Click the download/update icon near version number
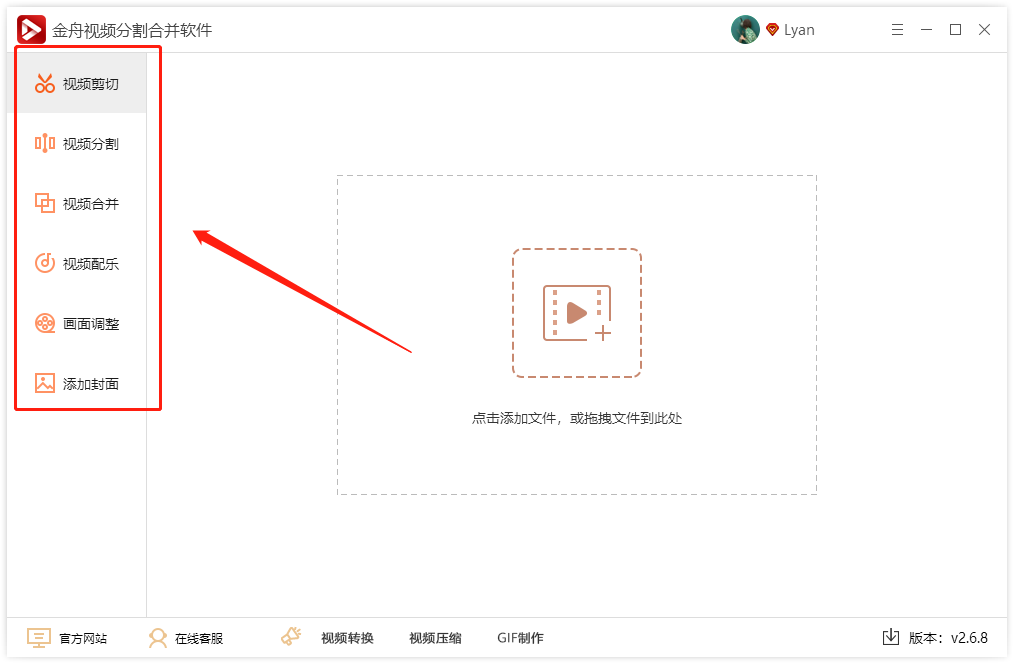Viewport: 1014px width, 664px height. (890, 637)
